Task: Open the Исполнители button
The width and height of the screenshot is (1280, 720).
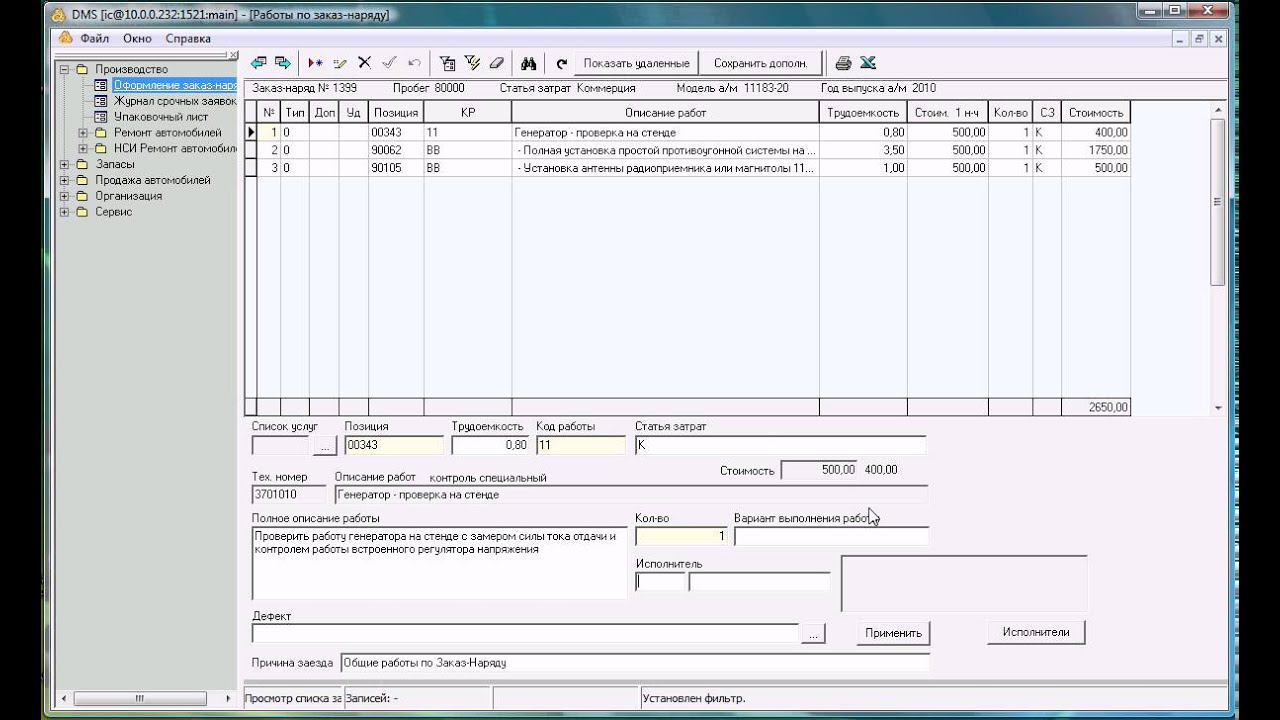Action: pyautogui.click(x=1036, y=632)
